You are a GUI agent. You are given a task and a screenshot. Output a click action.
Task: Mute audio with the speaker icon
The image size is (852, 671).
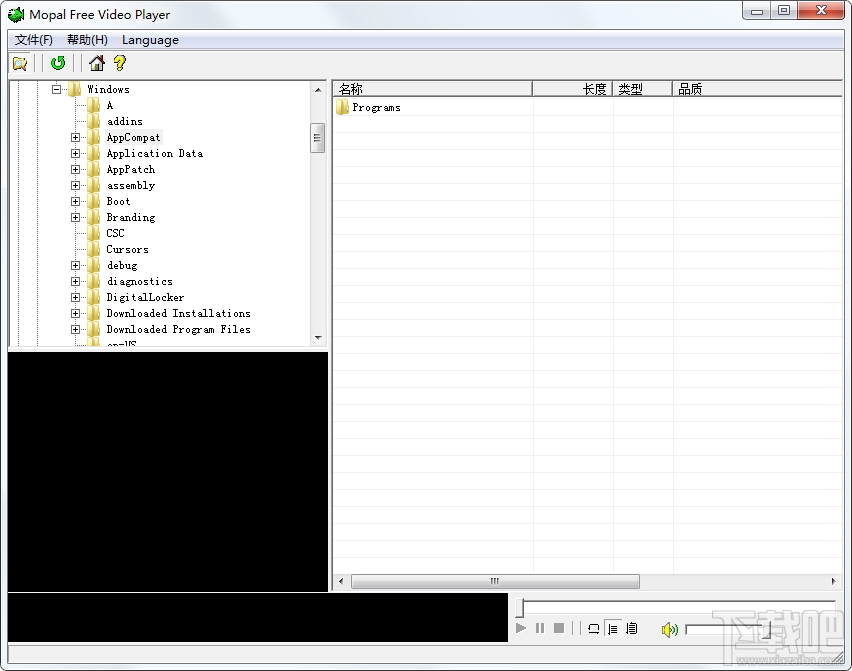pos(669,629)
